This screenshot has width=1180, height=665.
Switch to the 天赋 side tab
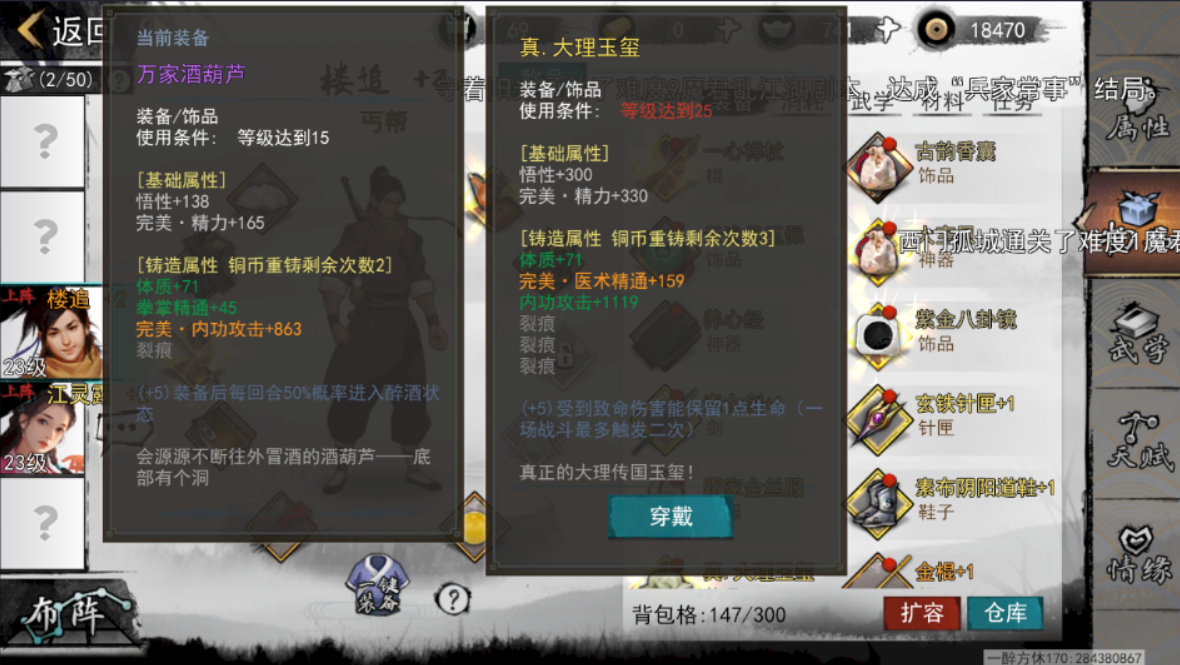pyautogui.click(x=1137, y=441)
